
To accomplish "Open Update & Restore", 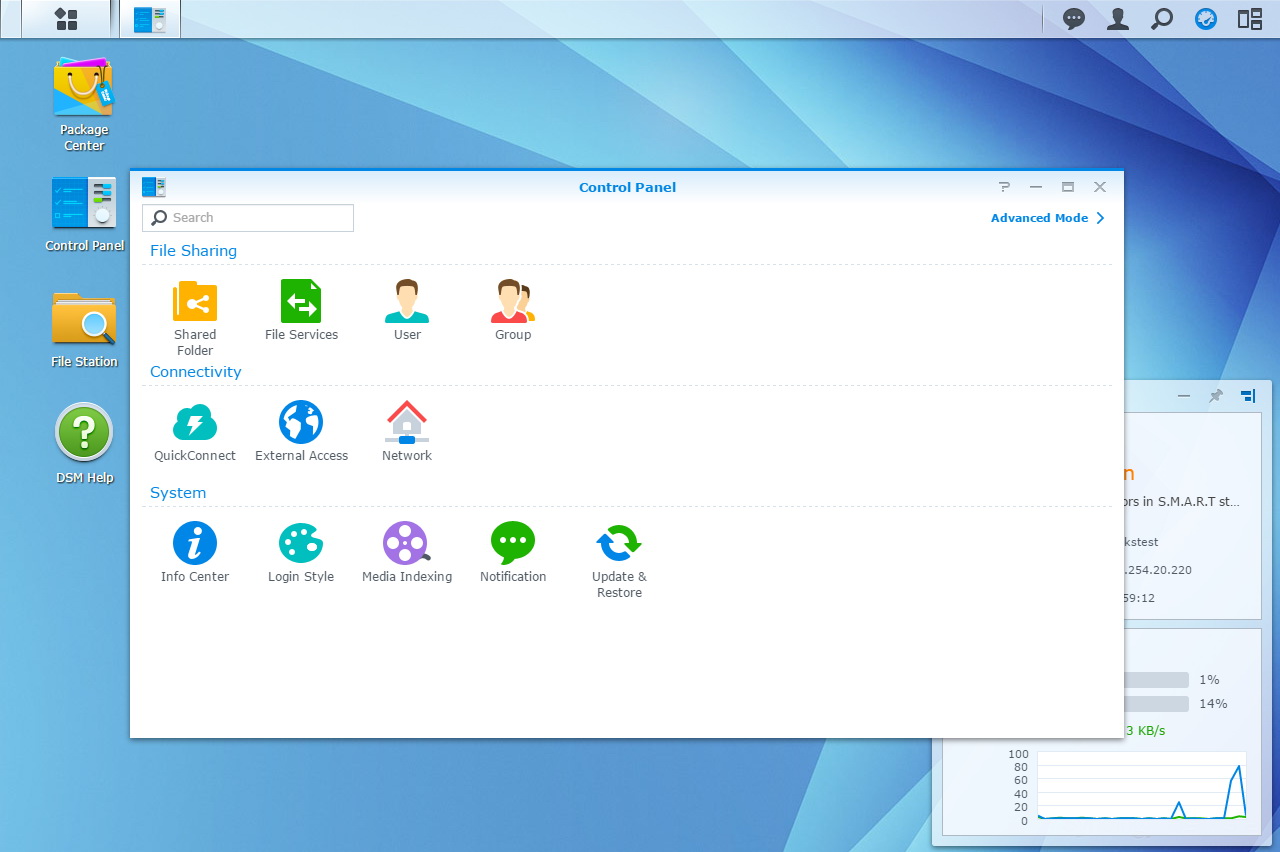I will click(x=619, y=544).
